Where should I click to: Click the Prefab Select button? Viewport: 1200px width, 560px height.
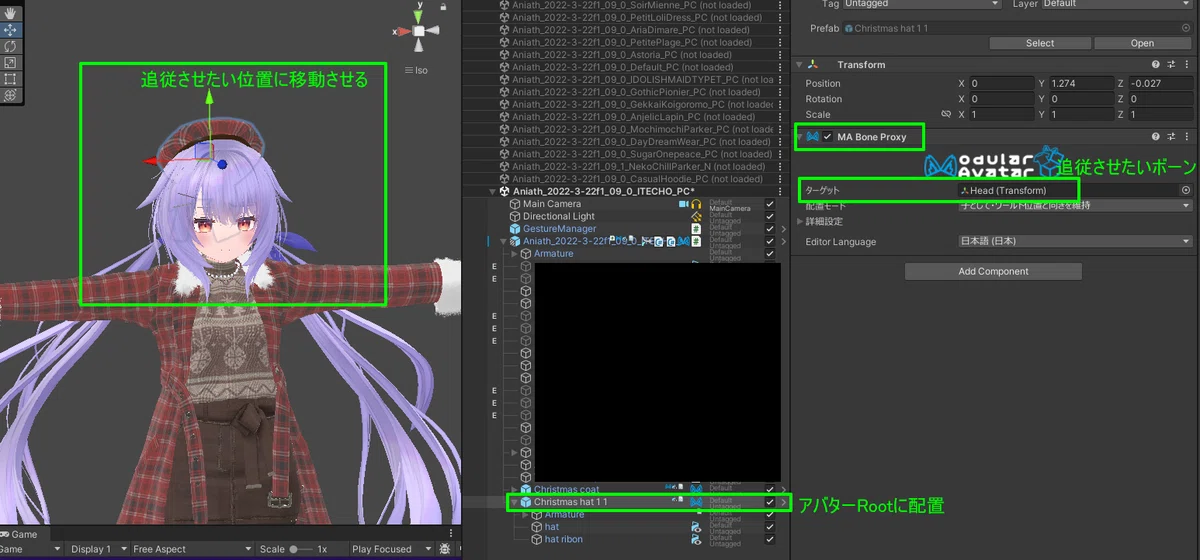[x=1040, y=43]
